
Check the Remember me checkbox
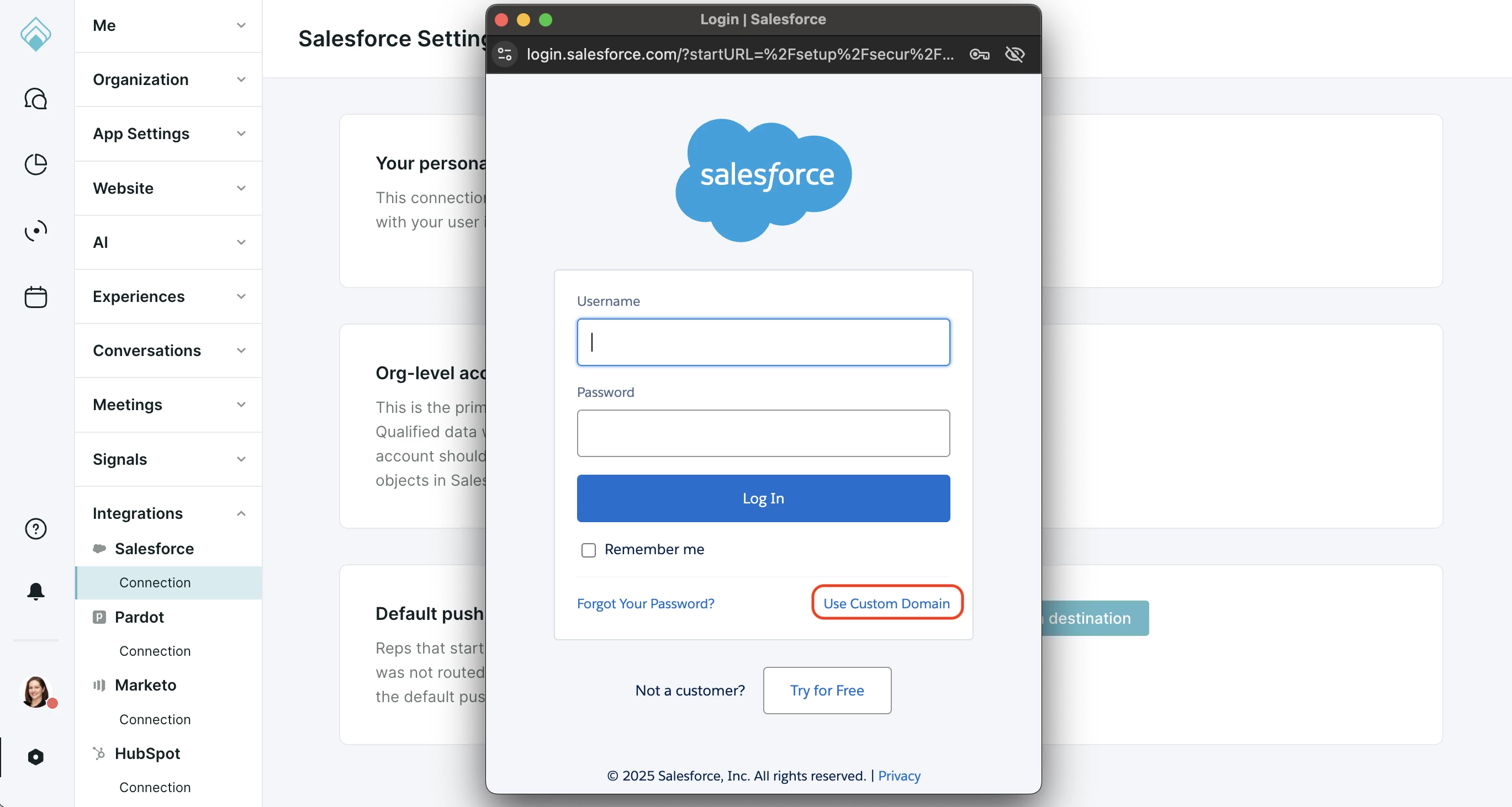(588, 550)
